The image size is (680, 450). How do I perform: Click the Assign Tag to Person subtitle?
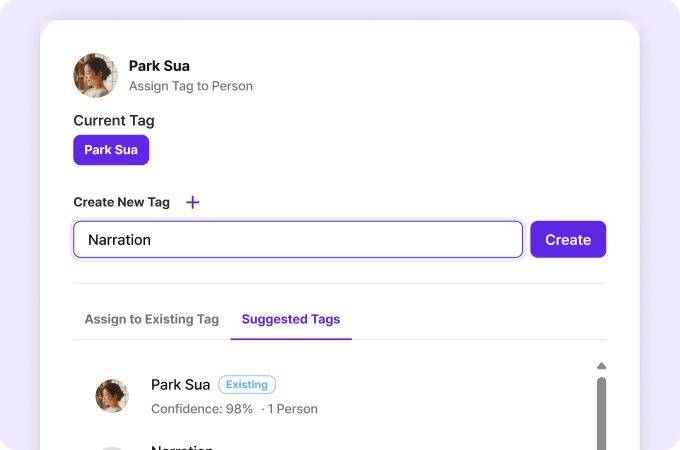click(191, 86)
